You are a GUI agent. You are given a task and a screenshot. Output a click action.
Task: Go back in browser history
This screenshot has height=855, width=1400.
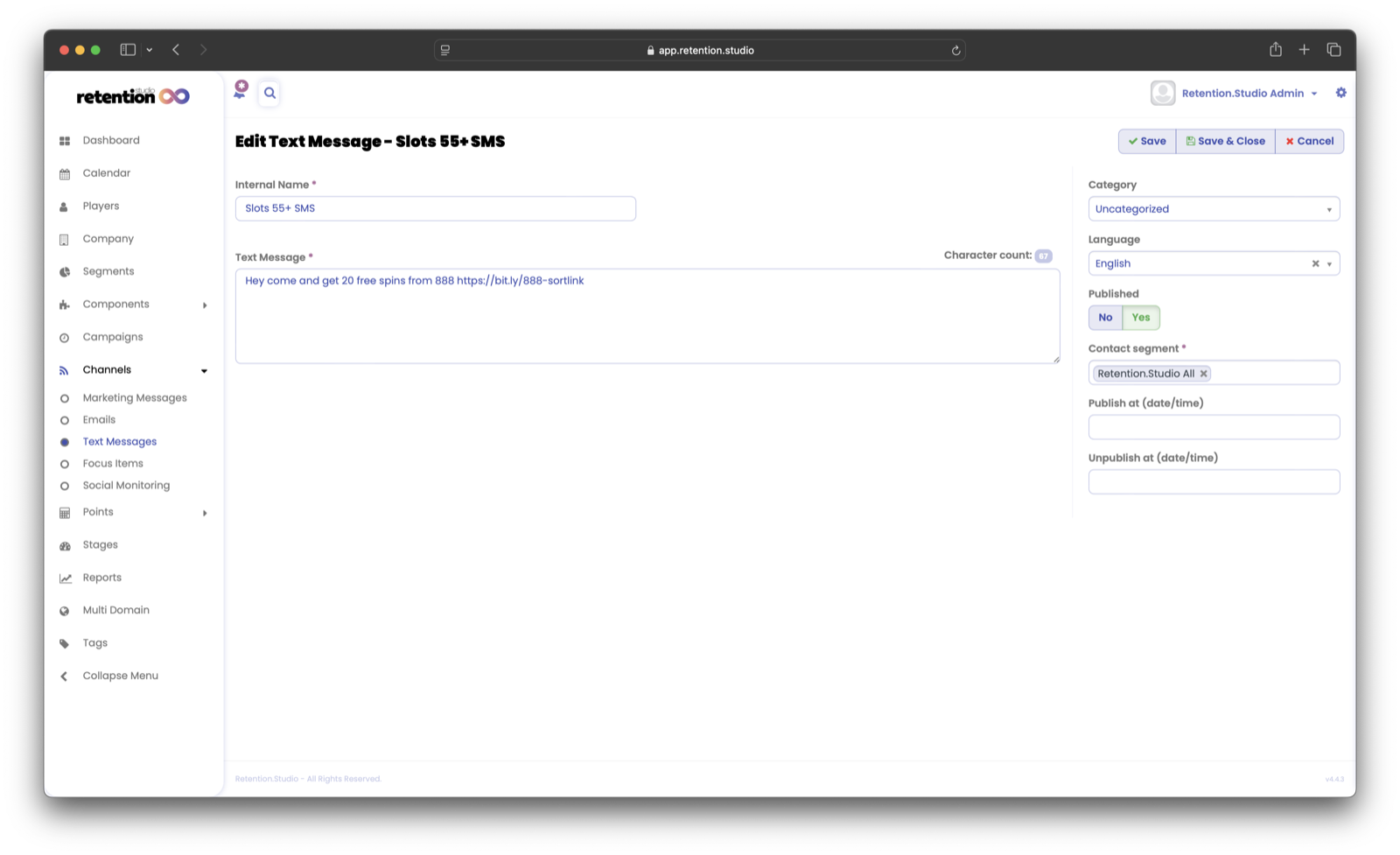(176, 50)
